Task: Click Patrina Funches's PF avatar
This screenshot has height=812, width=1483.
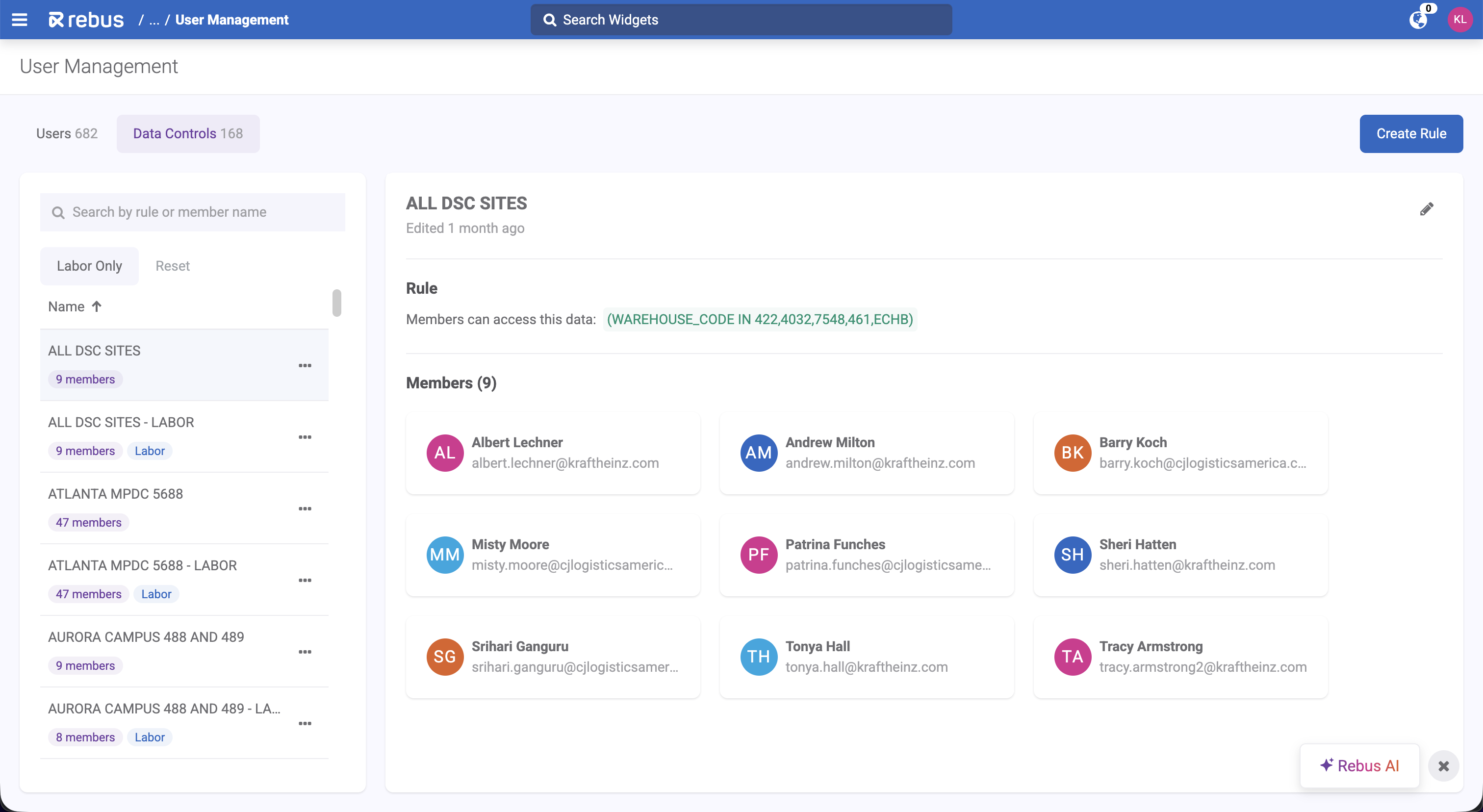Action: [759, 555]
